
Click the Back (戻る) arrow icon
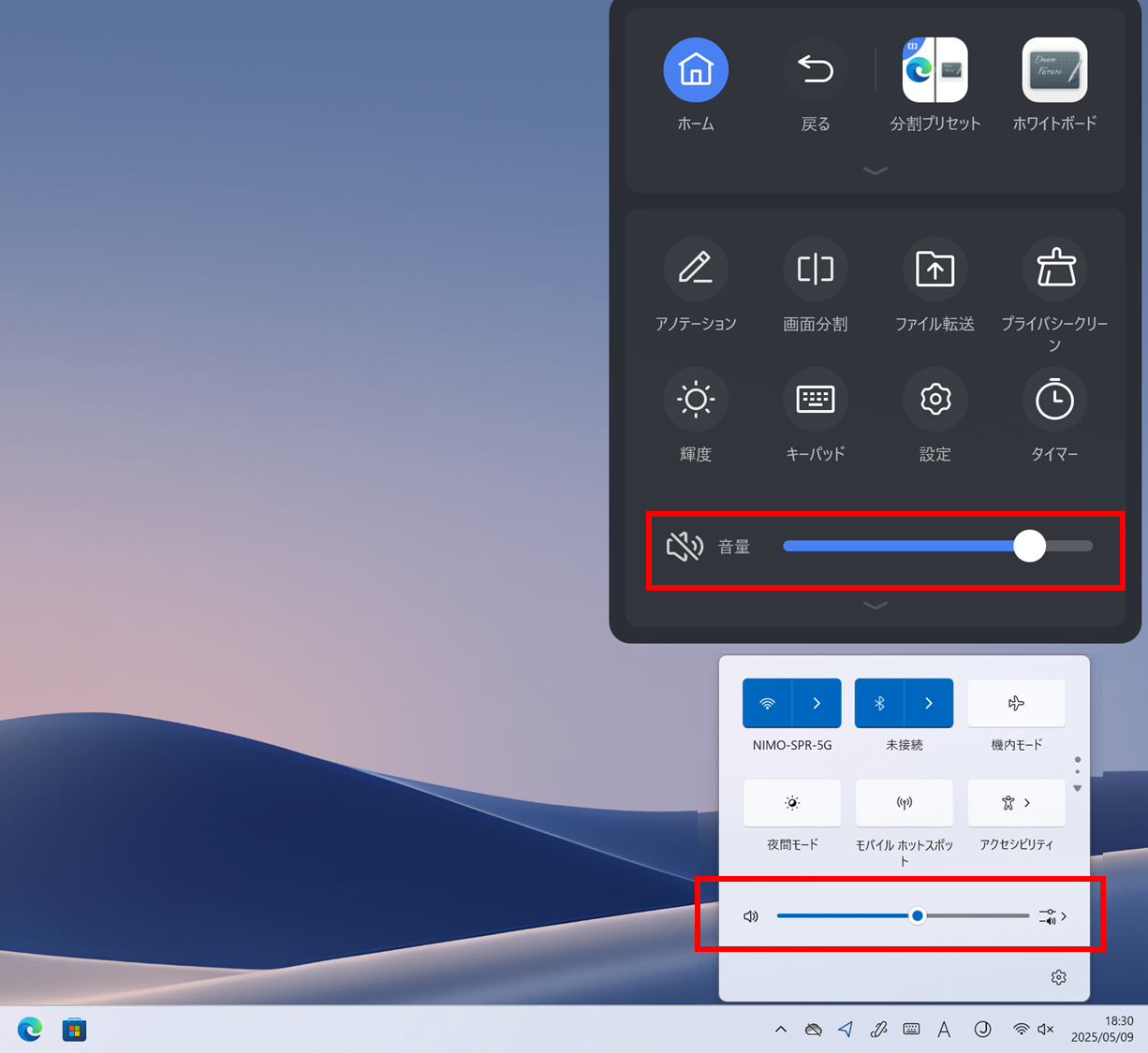click(815, 70)
